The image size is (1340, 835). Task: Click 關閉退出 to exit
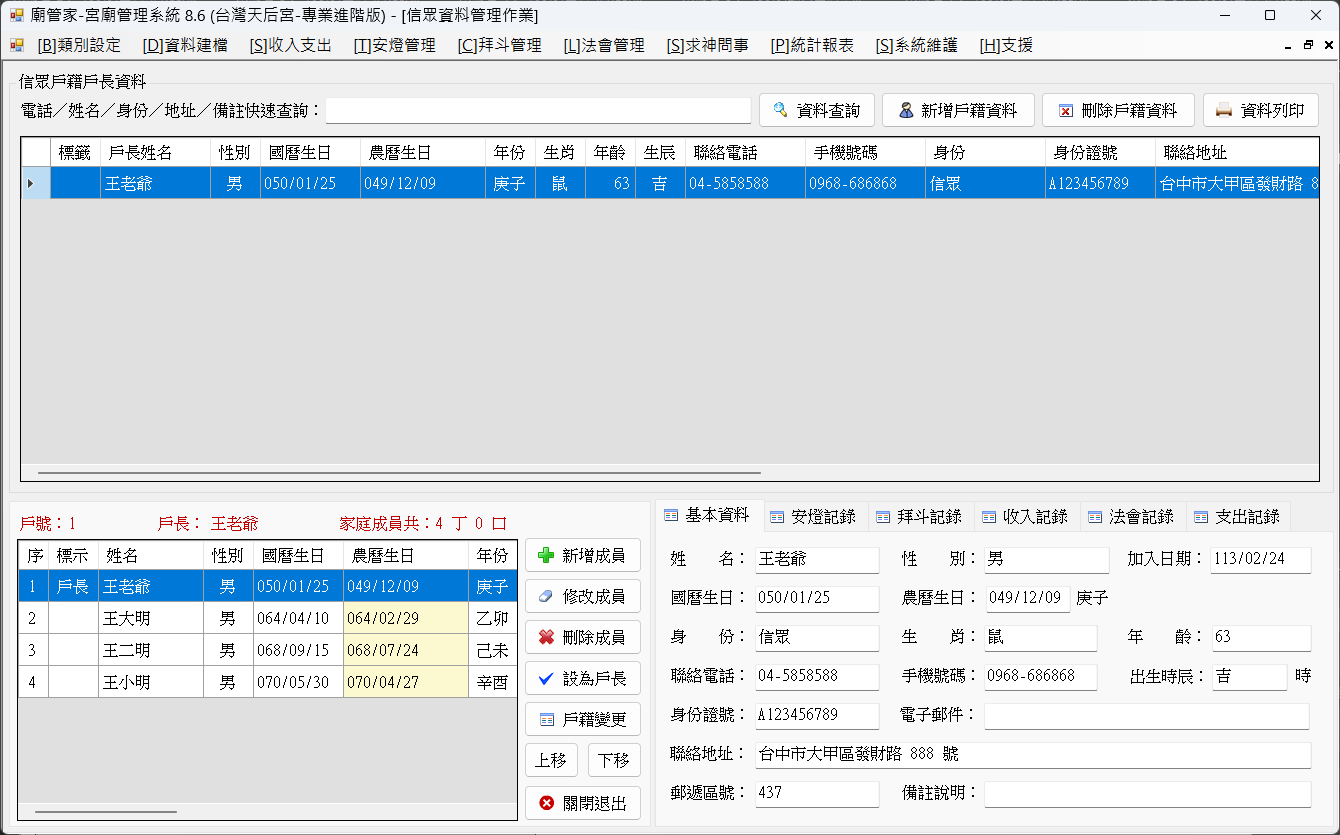point(583,803)
